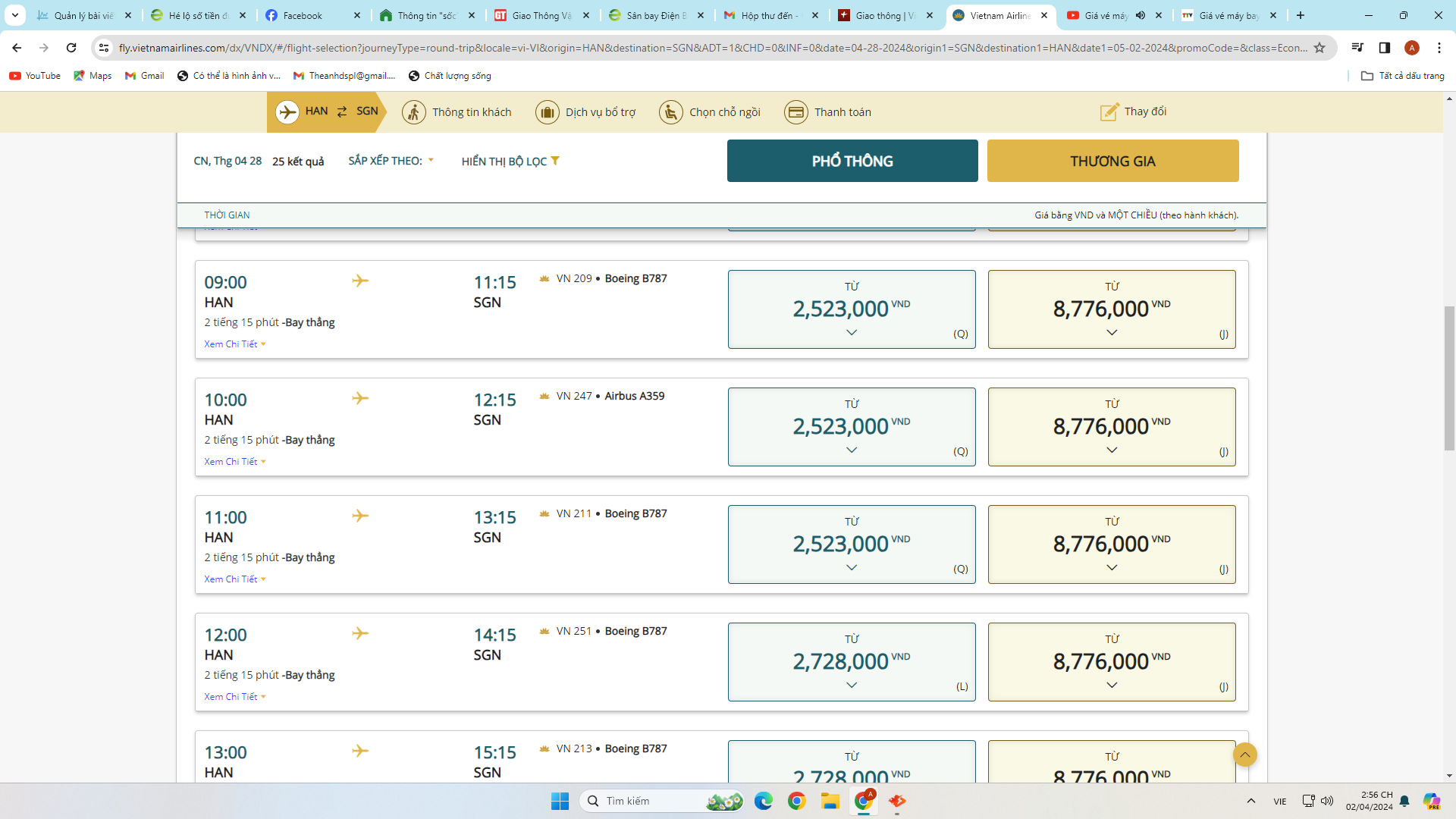The image size is (1456, 819).
Task: Click the scroll-to-top round arrow button
Action: tap(1244, 755)
